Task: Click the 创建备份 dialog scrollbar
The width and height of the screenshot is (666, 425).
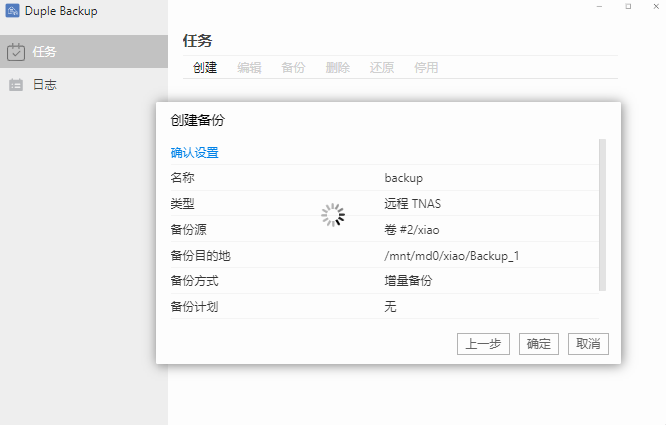Action: (x=602, y=214)
